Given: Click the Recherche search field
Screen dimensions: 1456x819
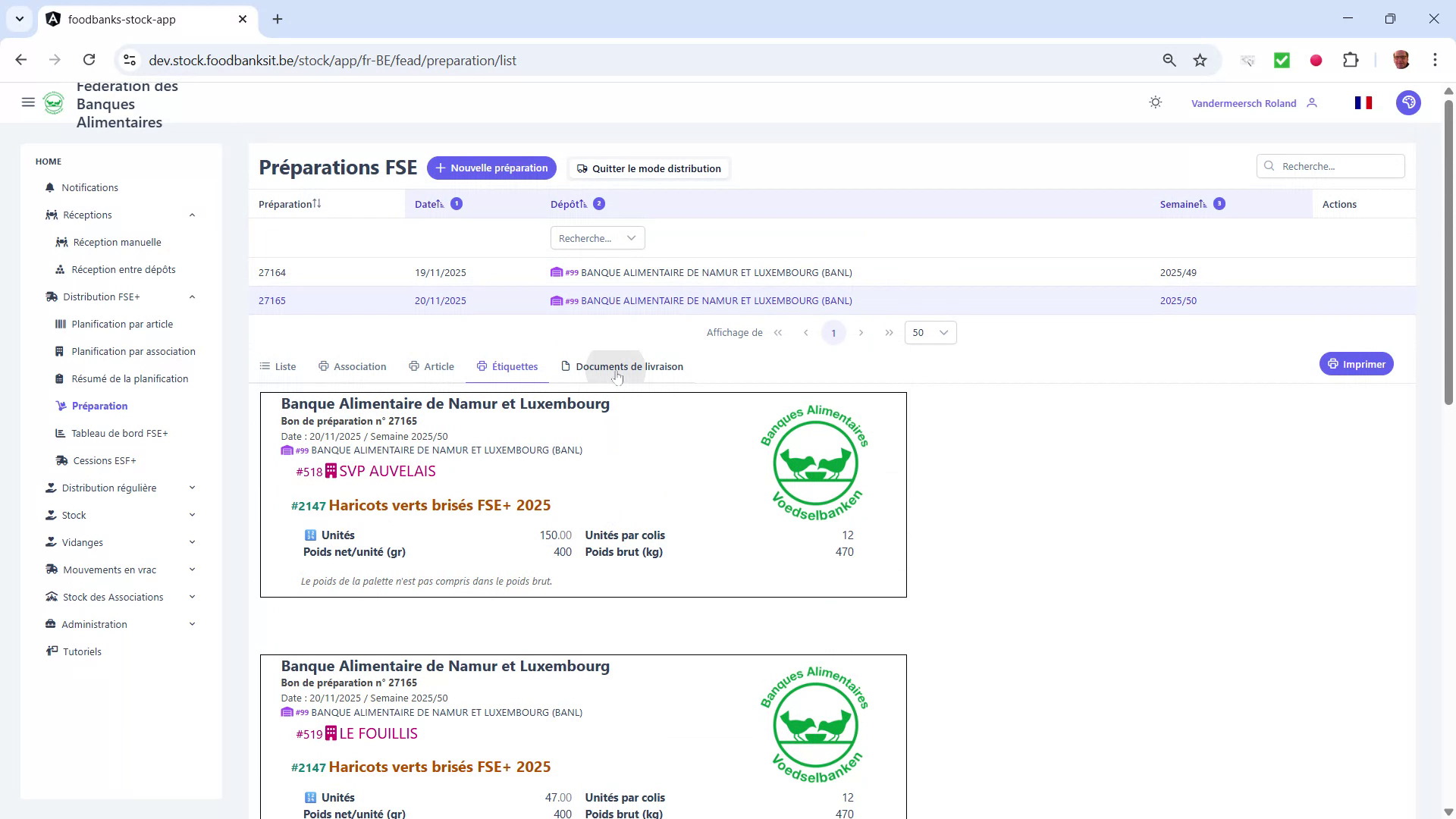Looking at the screenshot, I should point(1331,166).
